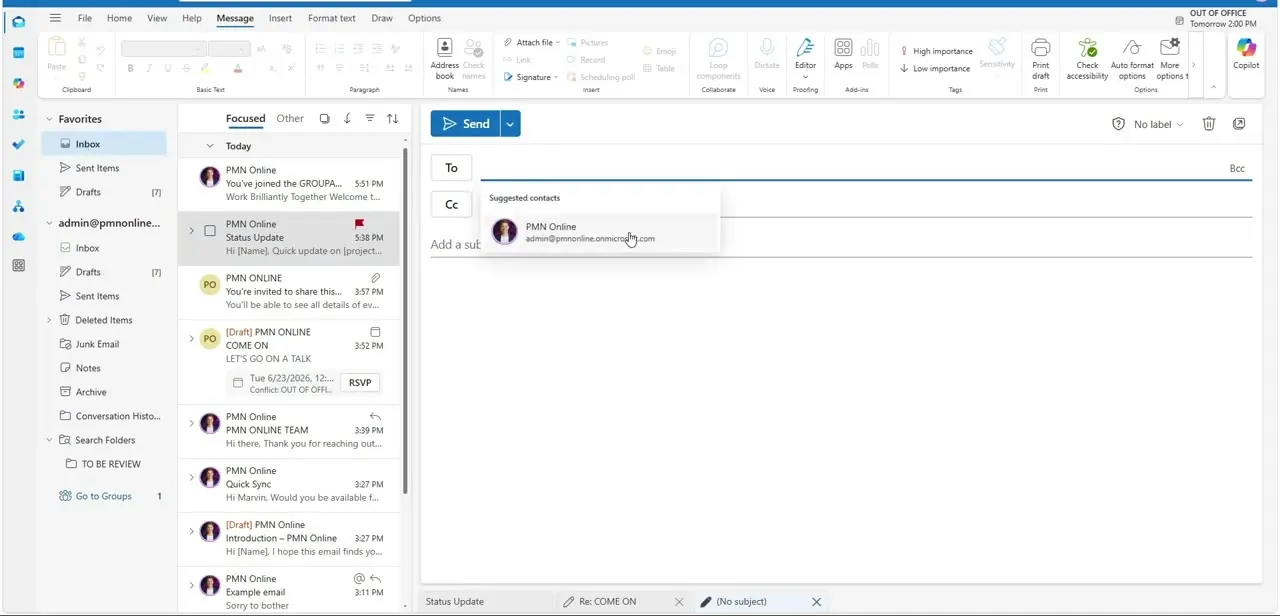The width and height of the screenshot is (1280, 616).
Task: Click Go to Groups link
Action: coord(103,496)
